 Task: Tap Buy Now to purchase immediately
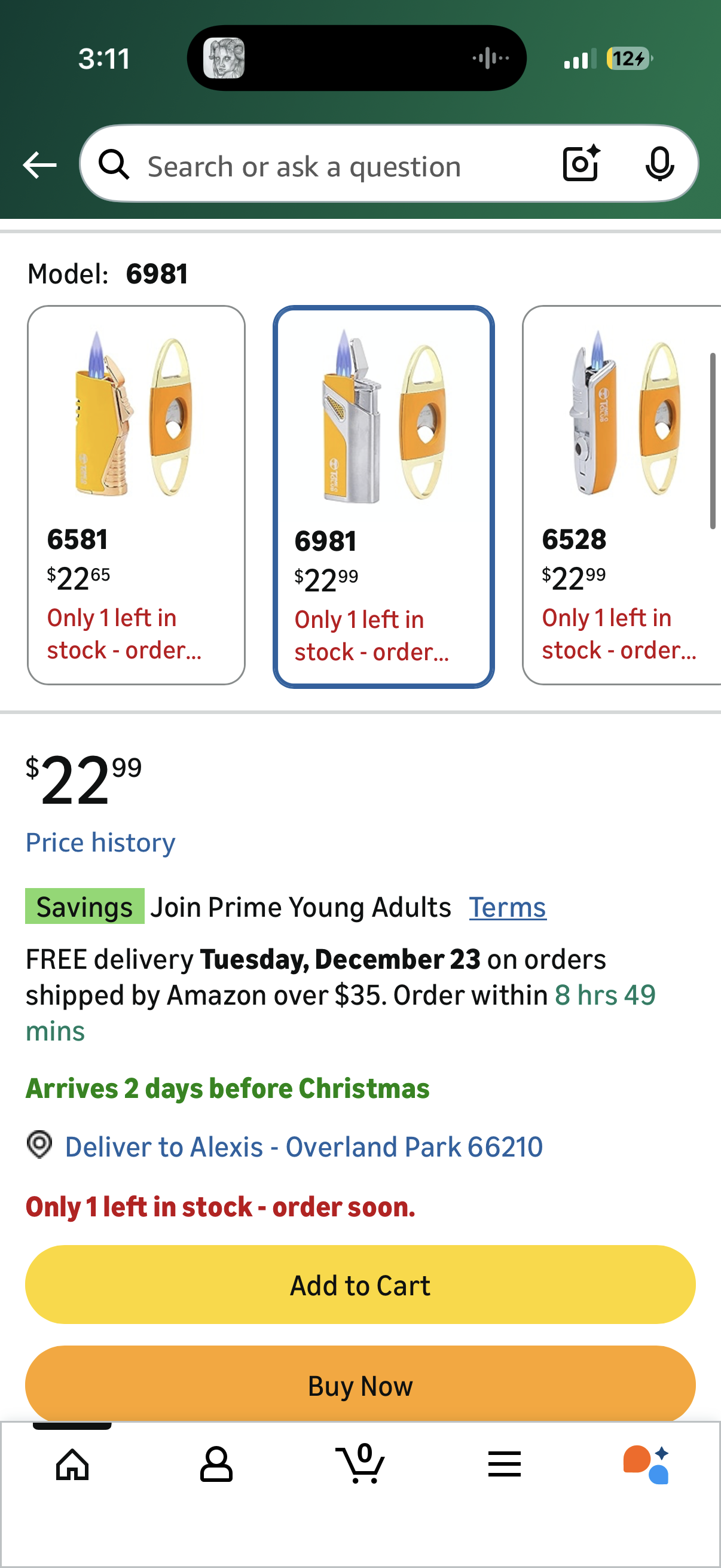point(360,1386)
